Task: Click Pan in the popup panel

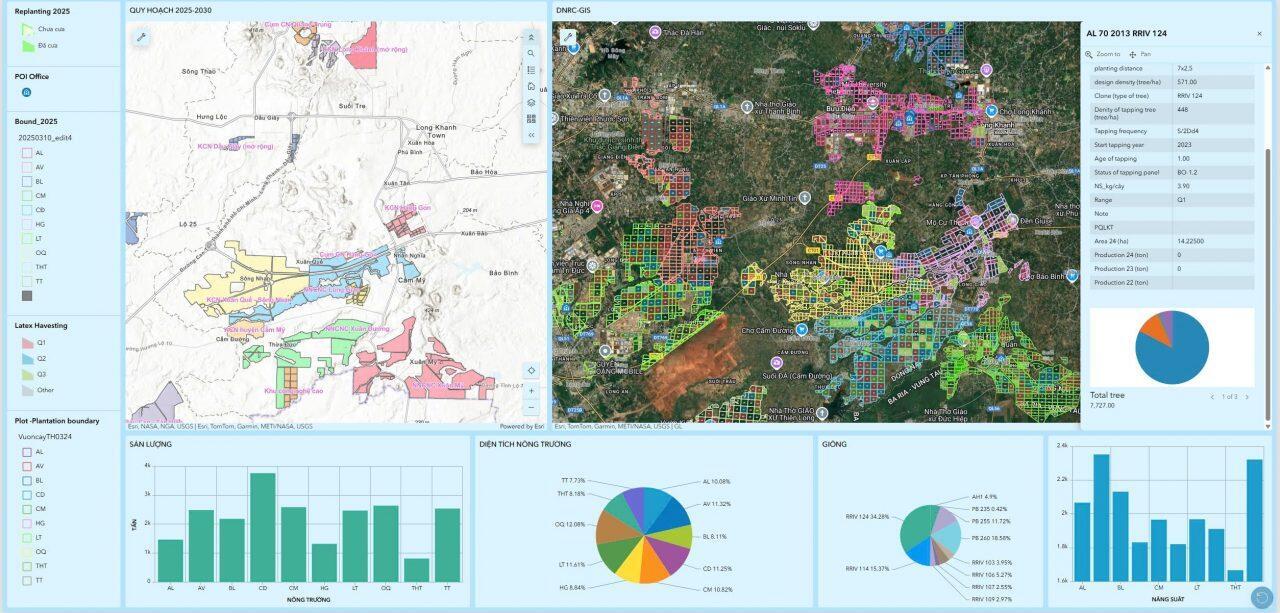Action: (1140, 54)
